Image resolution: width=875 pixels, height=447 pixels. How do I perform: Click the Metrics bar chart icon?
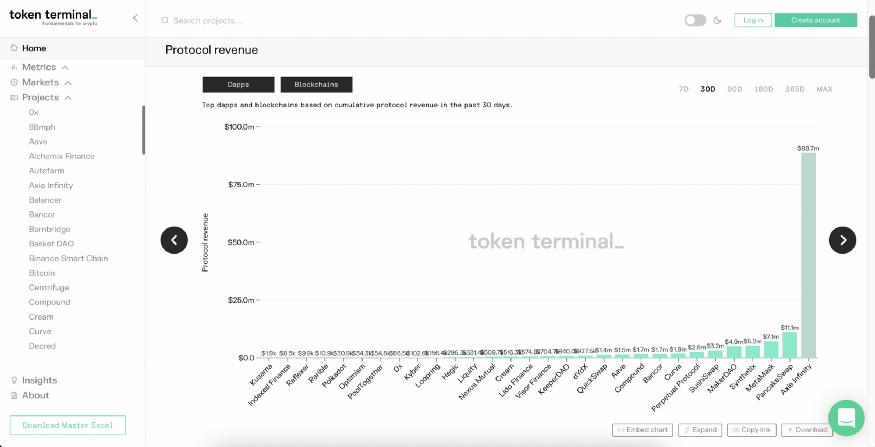pos(14,67)
